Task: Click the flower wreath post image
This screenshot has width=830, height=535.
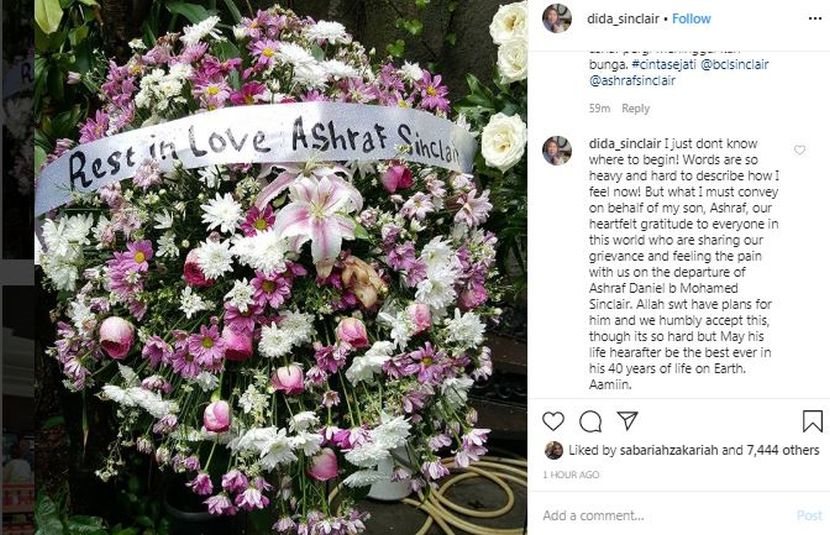Action: pos(281,268)
